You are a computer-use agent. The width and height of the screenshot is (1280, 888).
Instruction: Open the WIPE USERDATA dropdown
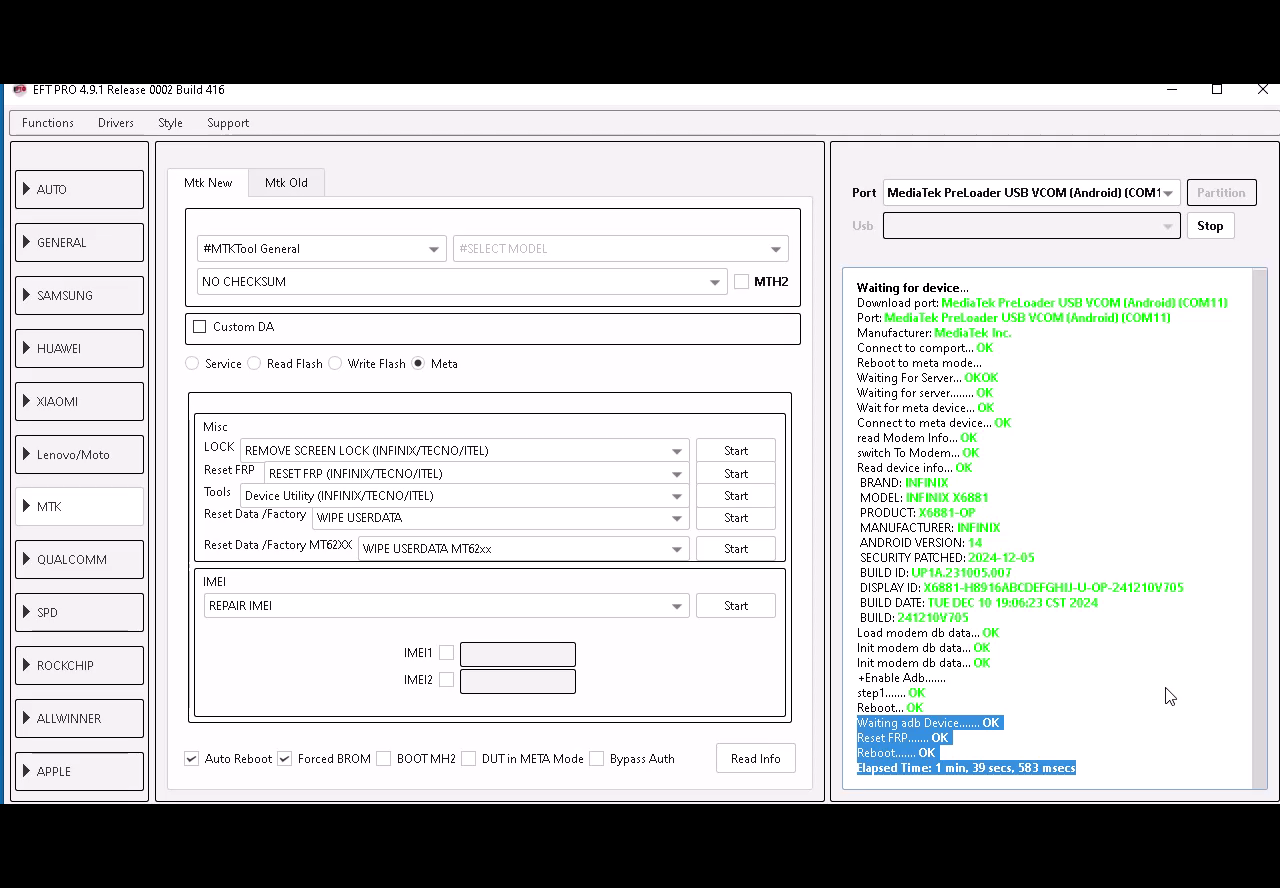500,518
